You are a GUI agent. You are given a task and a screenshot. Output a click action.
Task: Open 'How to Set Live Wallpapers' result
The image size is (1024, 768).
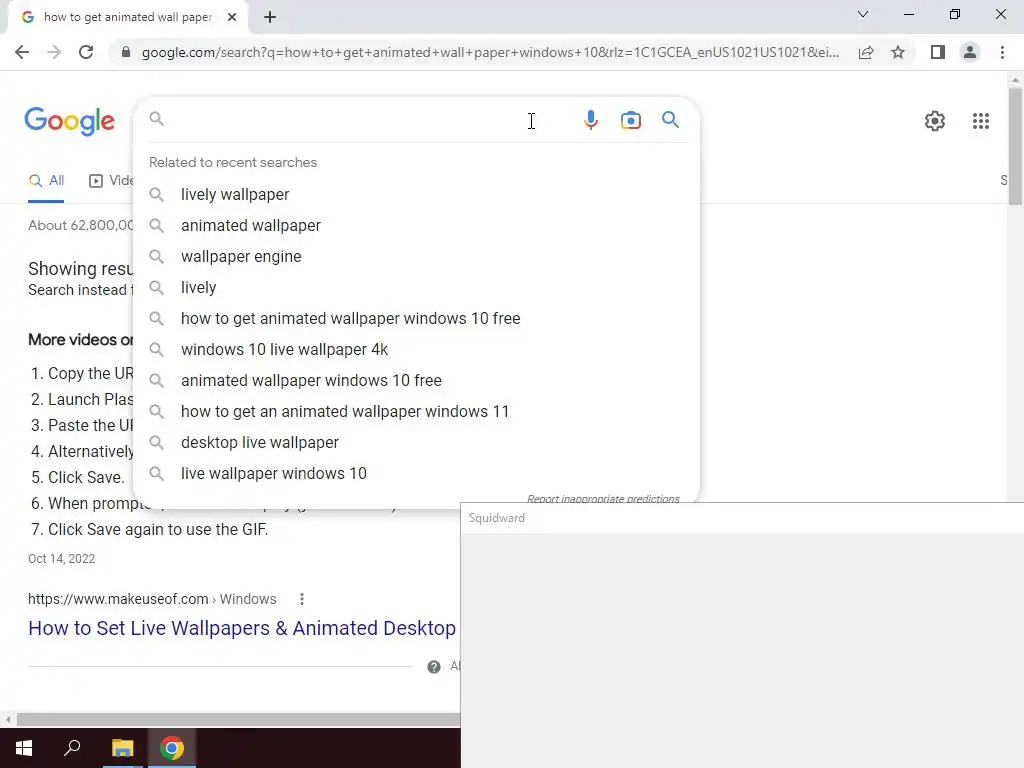pos(242,628)
